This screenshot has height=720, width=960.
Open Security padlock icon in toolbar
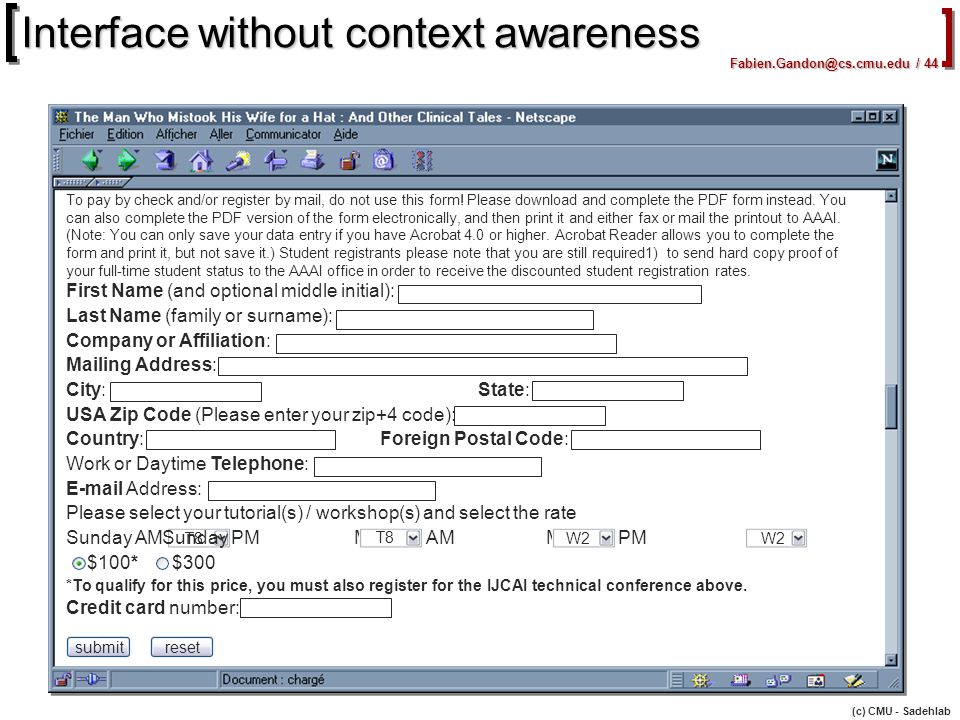[349, 161]
